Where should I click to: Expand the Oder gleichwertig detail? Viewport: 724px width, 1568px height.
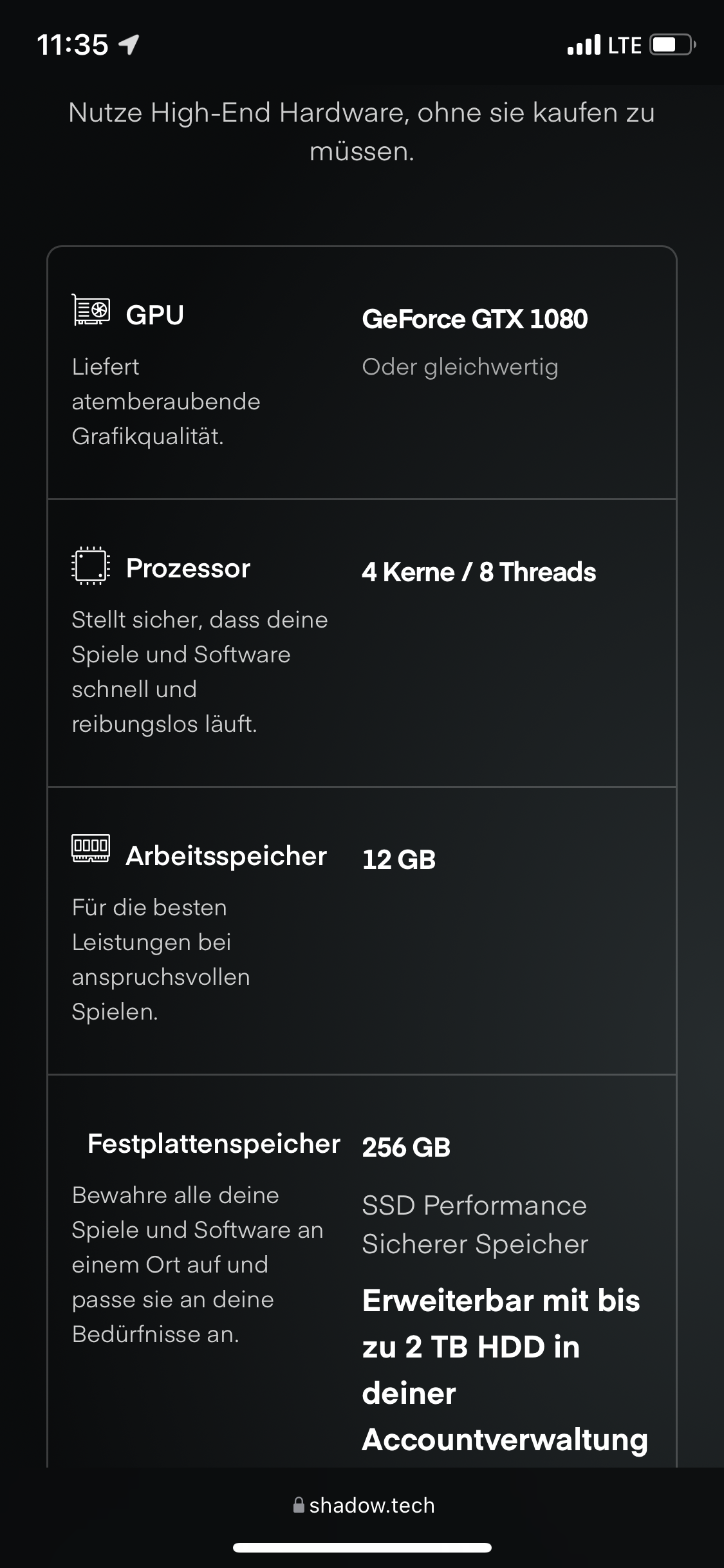point(461,368)
